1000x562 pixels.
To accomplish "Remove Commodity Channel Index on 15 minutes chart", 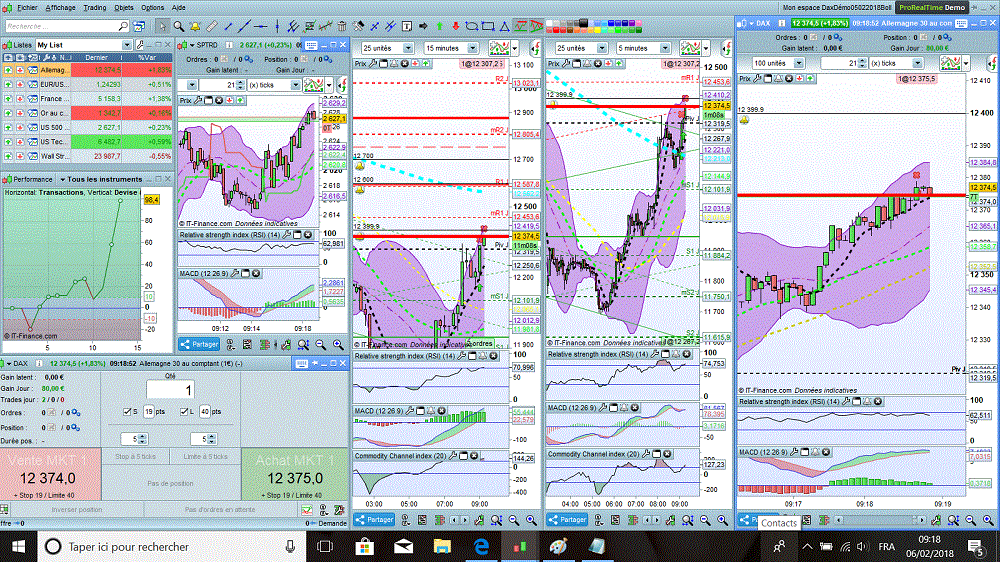I will point(474,456).
